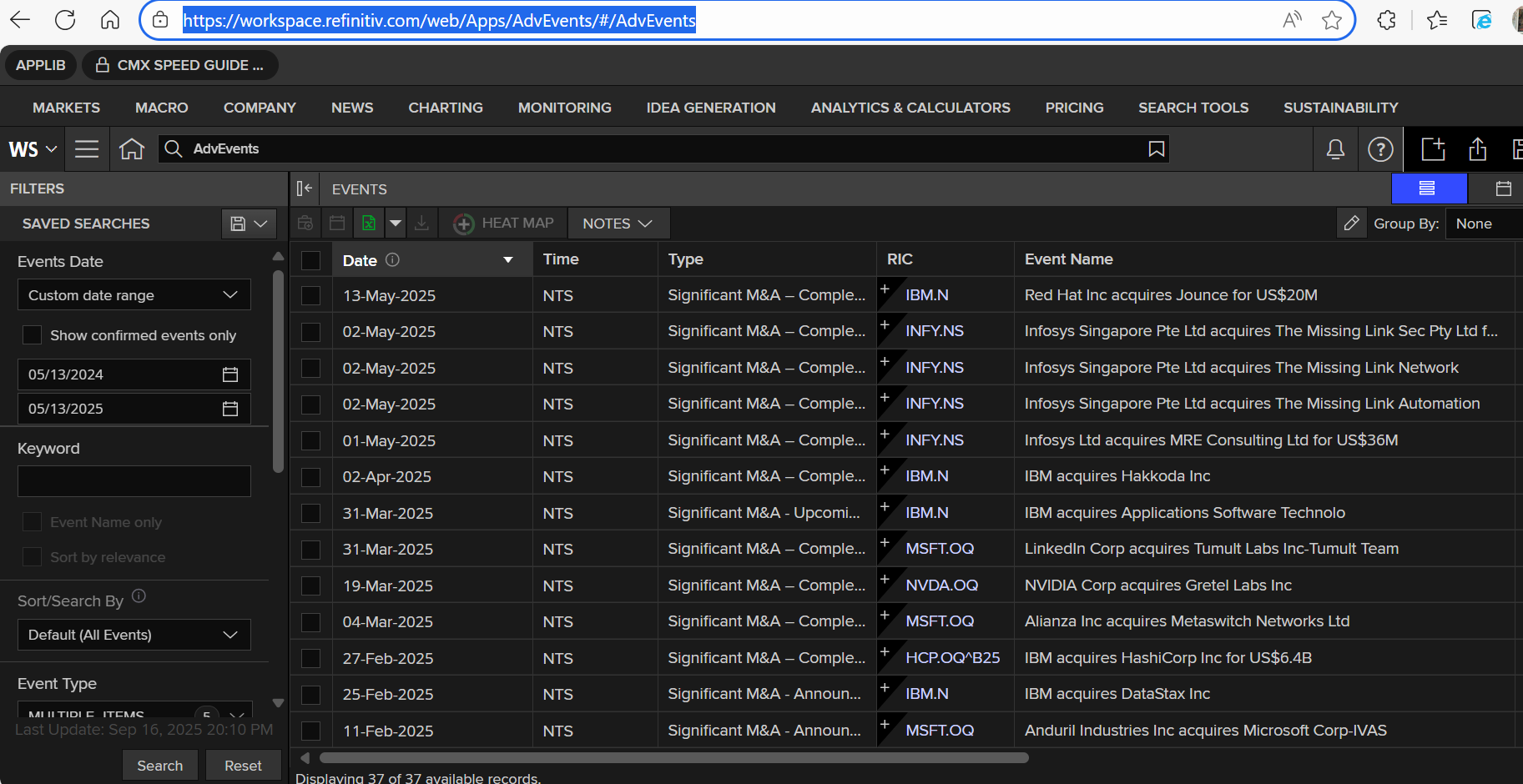
Task: Check the 13-May-2025 IBM.N row checkbox
Action: pyautogui.click(x=310, y=295)
